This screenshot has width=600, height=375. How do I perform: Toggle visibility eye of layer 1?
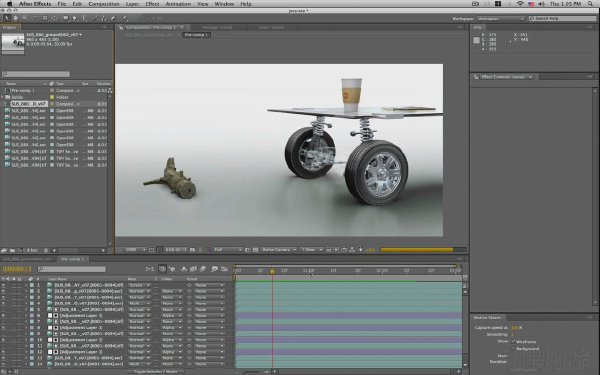click(x=3, y=285)
